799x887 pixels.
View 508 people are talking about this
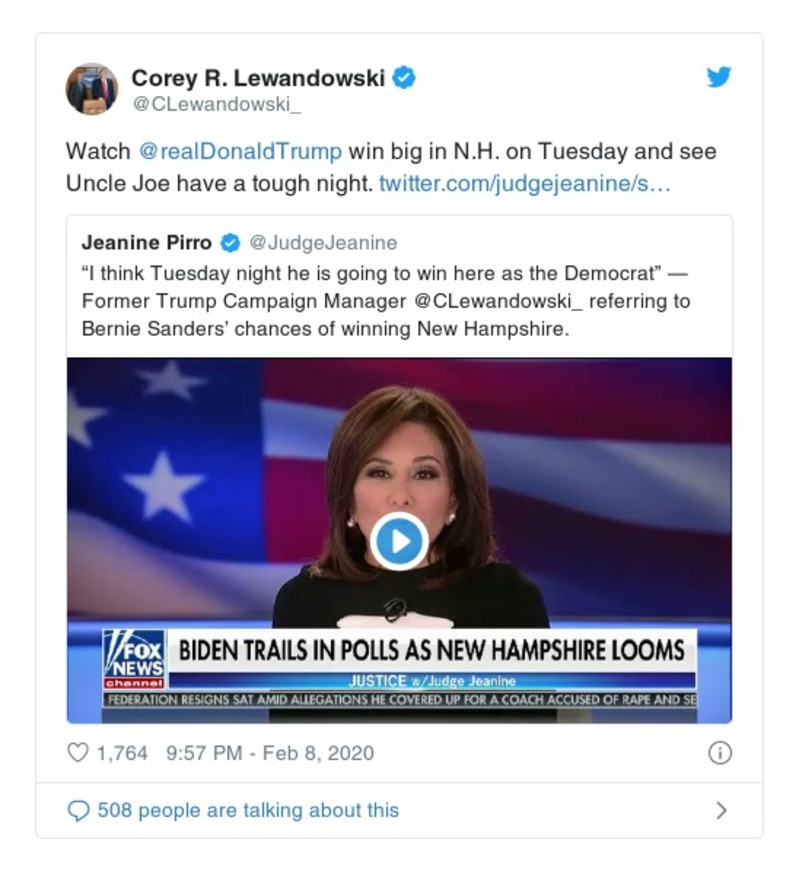pyautogui.click(x=248, y=810)
